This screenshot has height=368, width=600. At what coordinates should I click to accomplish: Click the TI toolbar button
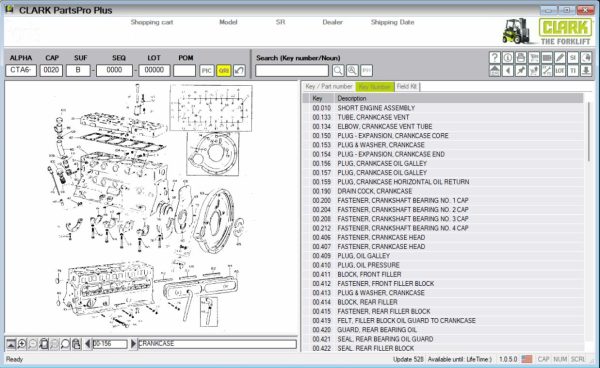pyautogui.click(x=572, y=70)
